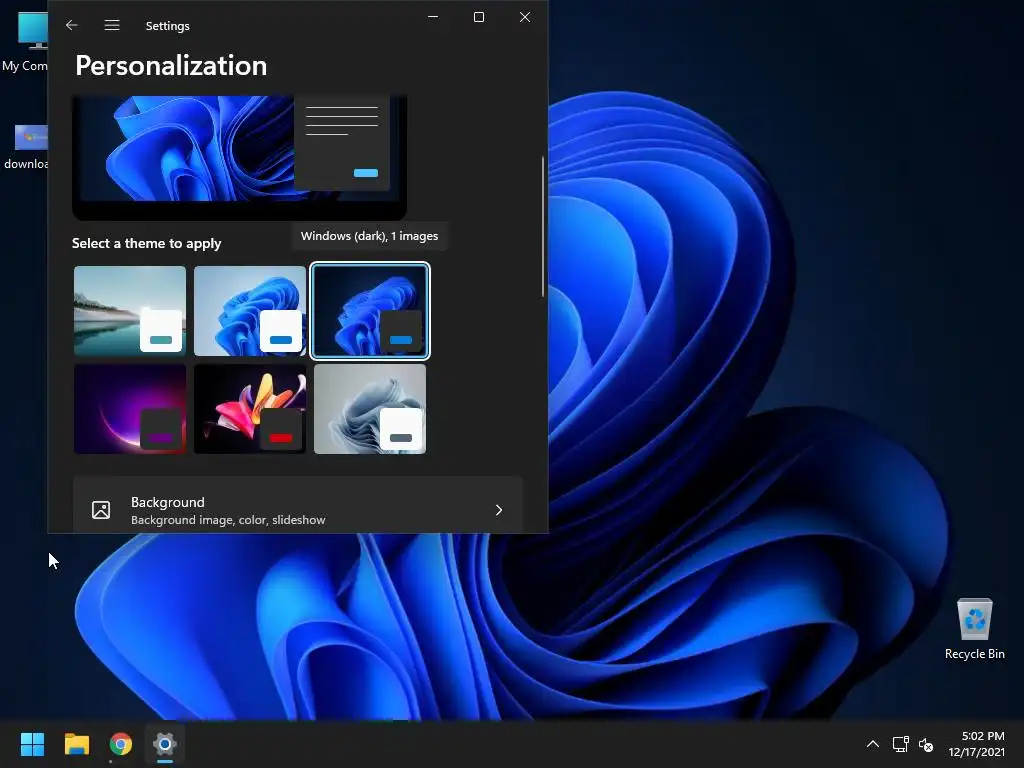Open File Explorer from the taskbar
Screen dimensions: 1024x768
[77, 744]
